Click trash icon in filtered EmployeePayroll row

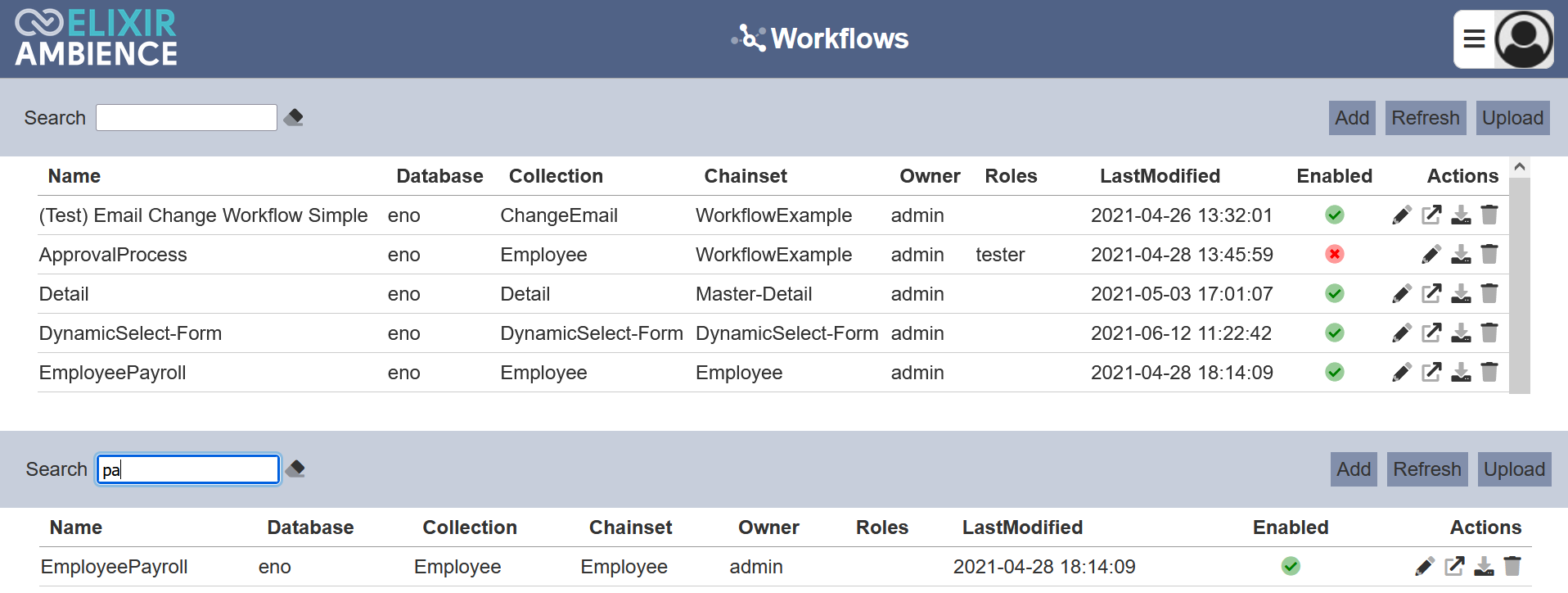coord(1512,567)
